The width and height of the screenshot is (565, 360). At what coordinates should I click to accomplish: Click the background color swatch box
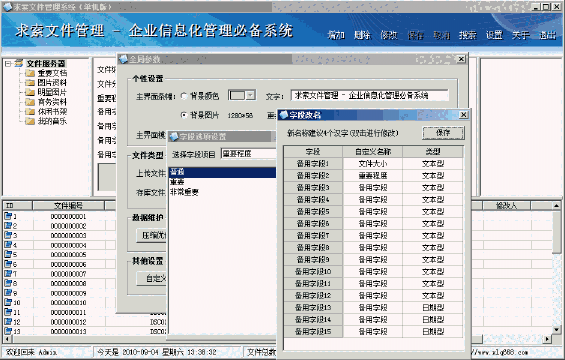coord(237,95)
